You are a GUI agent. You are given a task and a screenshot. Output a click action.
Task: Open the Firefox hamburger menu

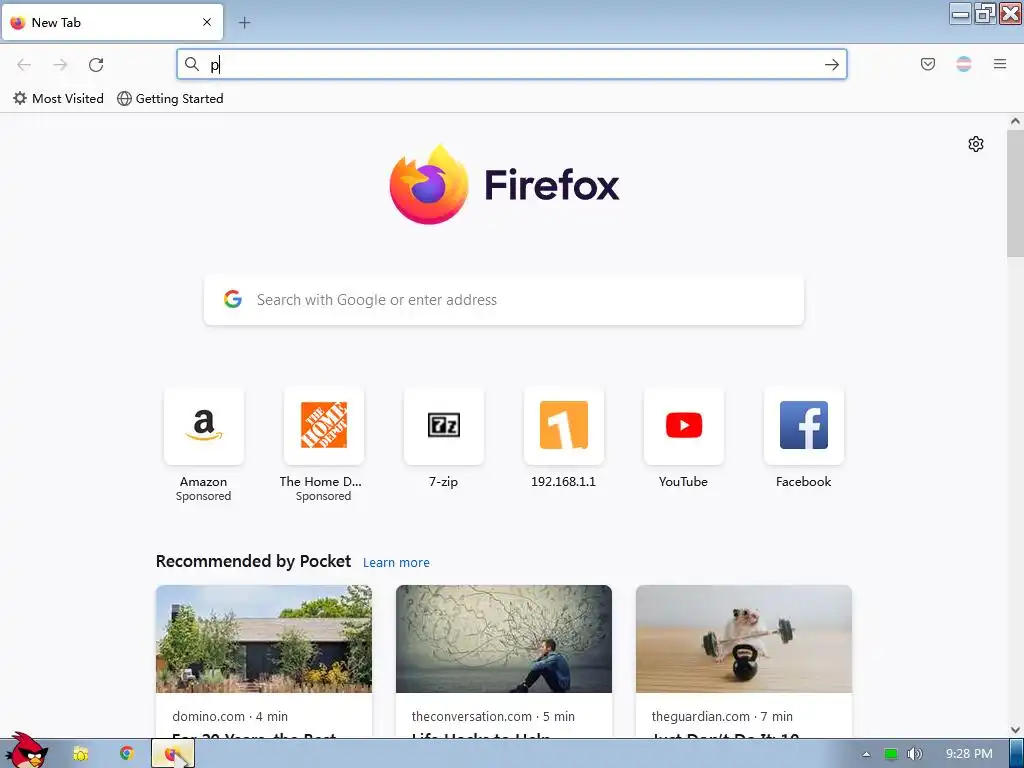pyautogui.click(x=1000, y=64)
